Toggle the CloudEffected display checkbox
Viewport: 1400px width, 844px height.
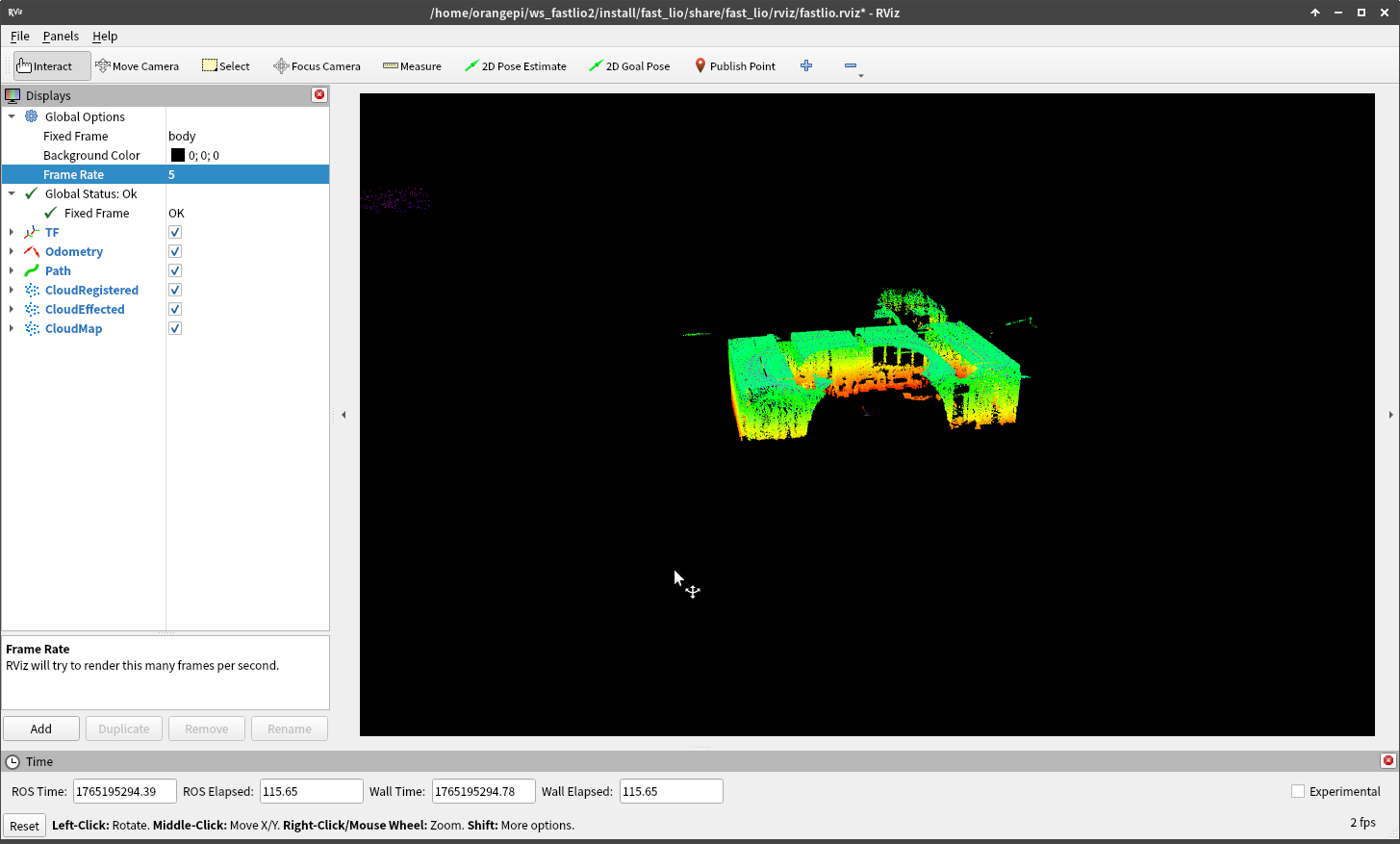tap(175, 309)
